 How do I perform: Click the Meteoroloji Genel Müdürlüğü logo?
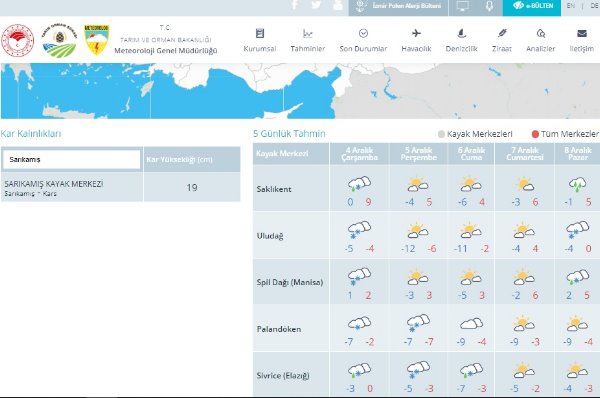pyautogui.click(x=96, y=40)
